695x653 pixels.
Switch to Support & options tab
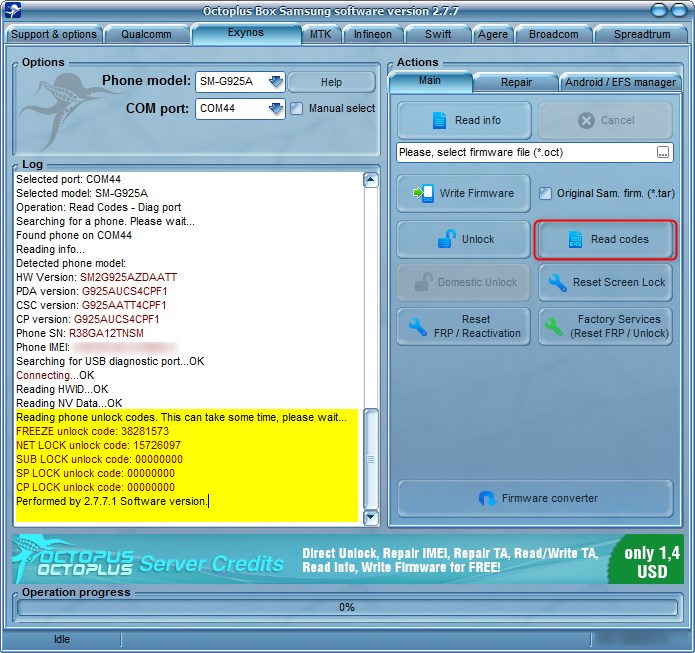[54, 34]
